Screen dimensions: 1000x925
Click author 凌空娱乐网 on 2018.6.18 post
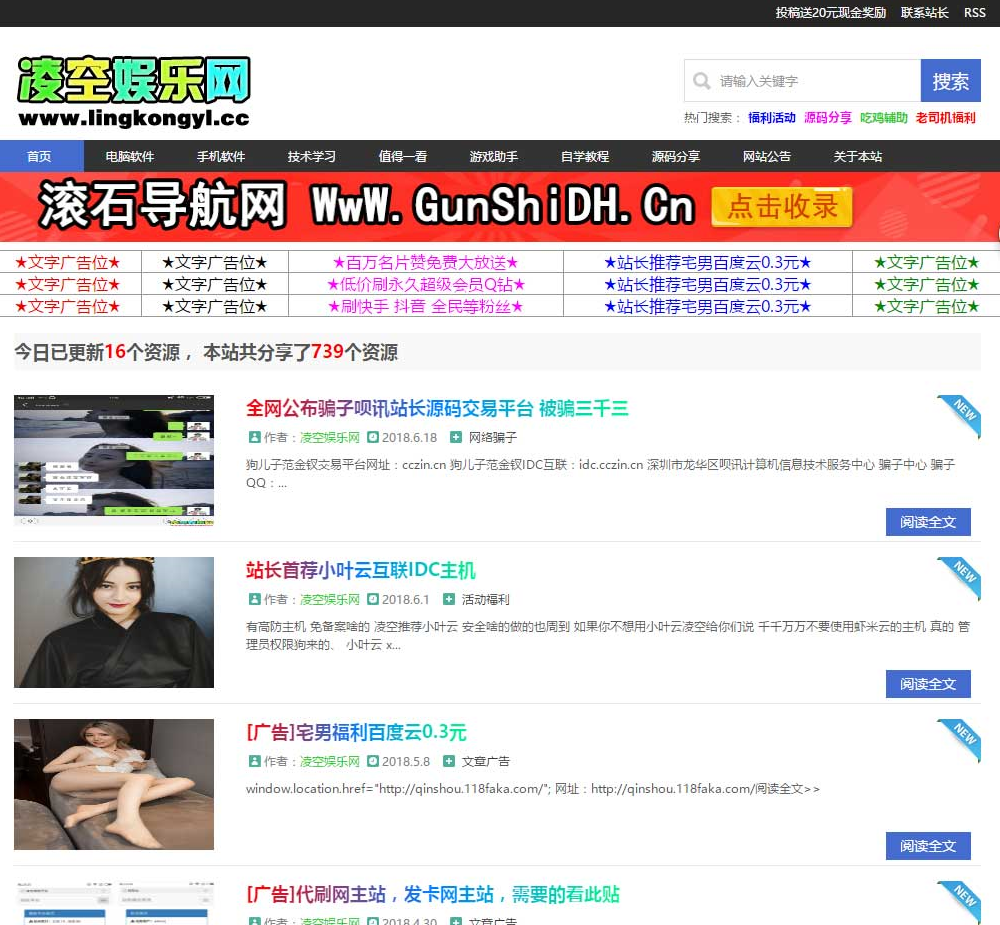click(330, 438)
